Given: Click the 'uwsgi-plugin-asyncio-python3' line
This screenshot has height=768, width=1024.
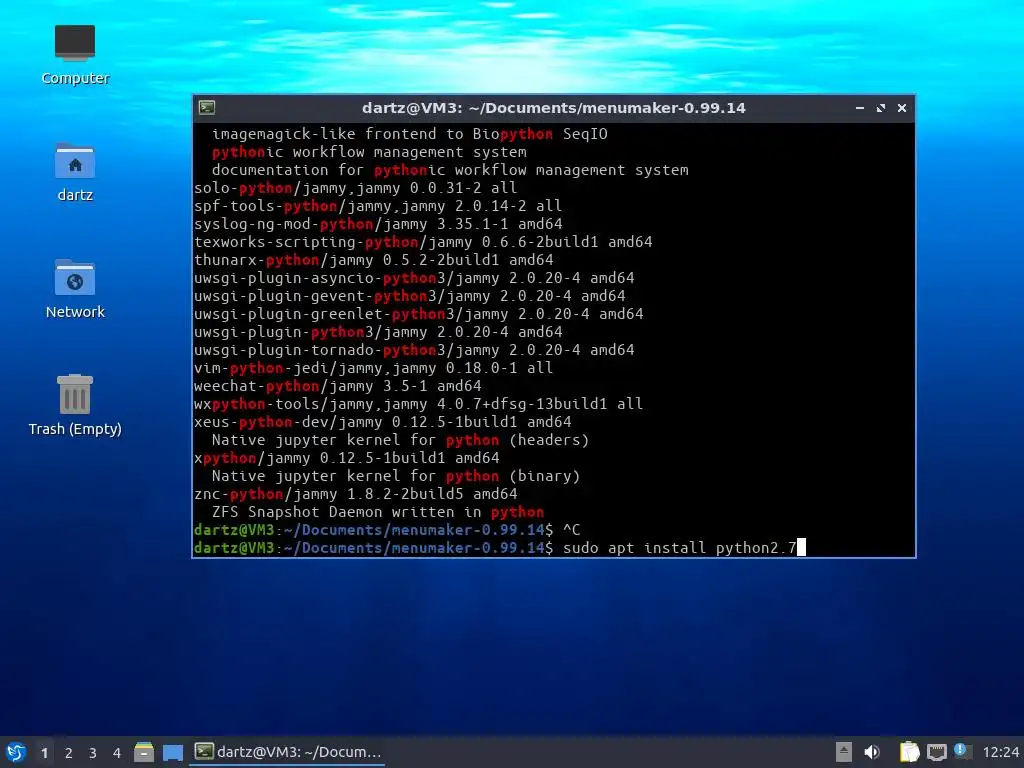Looking at the screenshot, I should tap(413, 278).
